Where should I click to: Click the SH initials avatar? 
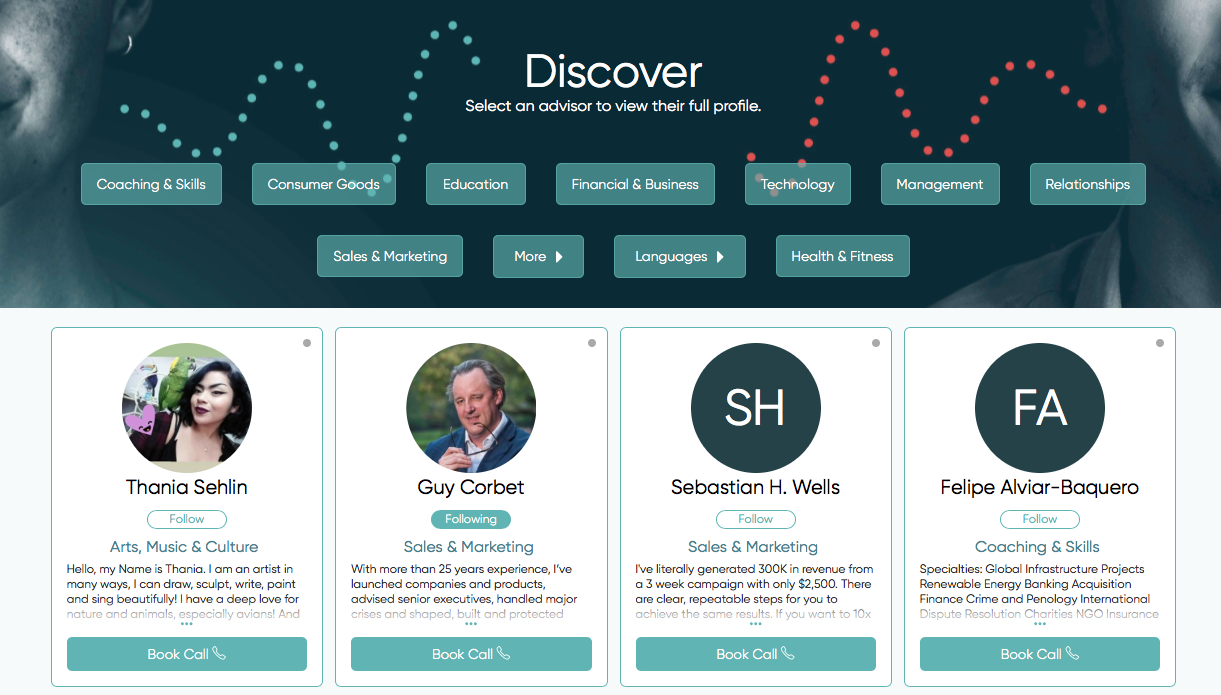click(755, 408)
